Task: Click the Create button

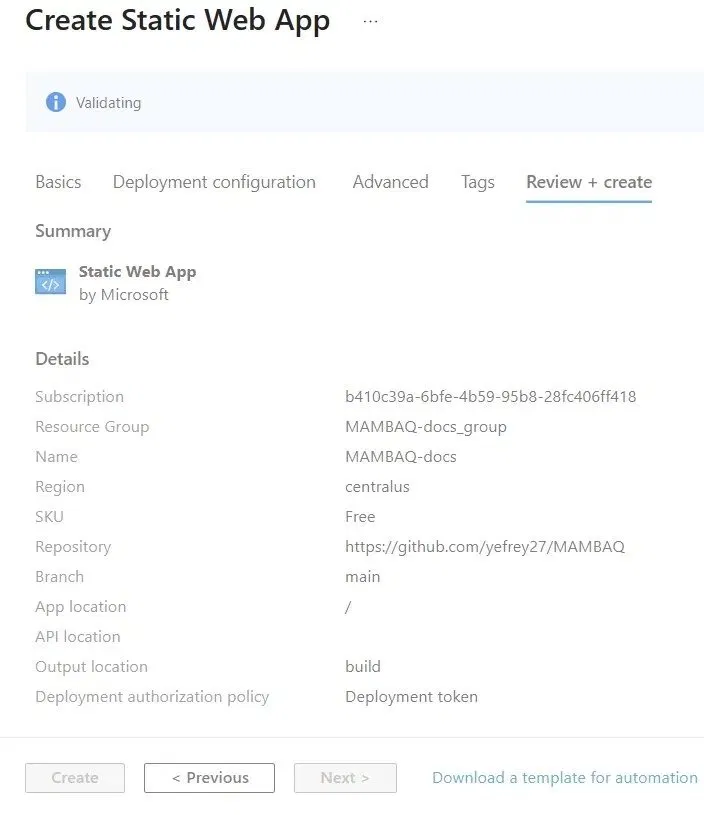Action: pyautogui.click(x=75, y=778)
